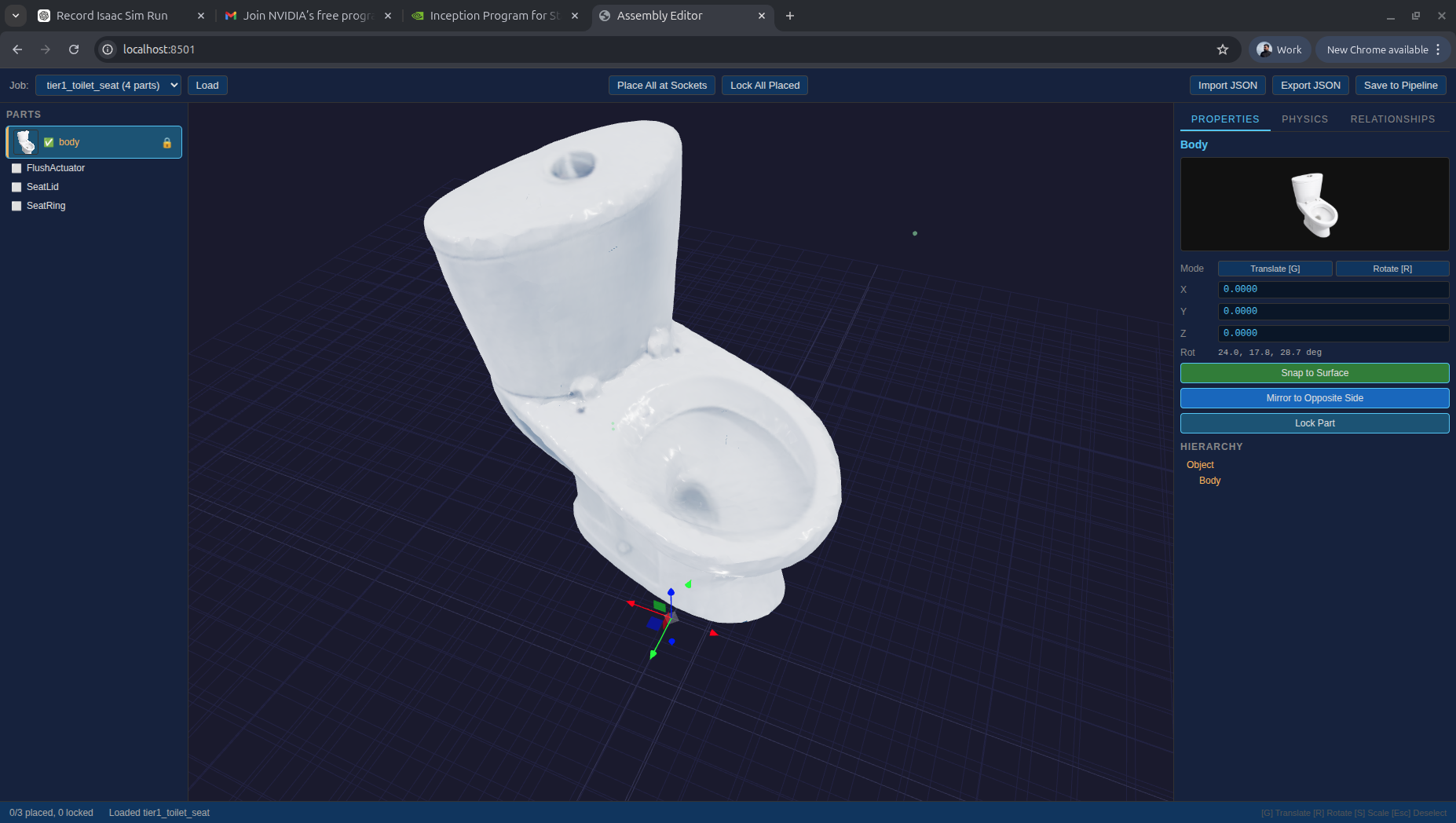Open a new browser tab
Viewport: 1456px width, 823px height.
[x=790, y=16]
